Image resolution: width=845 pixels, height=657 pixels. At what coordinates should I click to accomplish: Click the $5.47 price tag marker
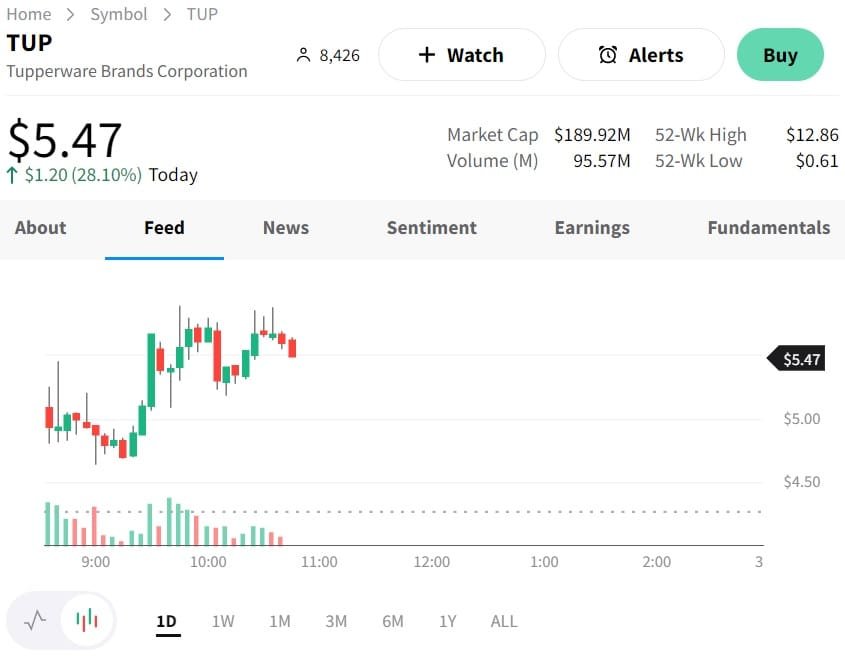tap(796, 359)
